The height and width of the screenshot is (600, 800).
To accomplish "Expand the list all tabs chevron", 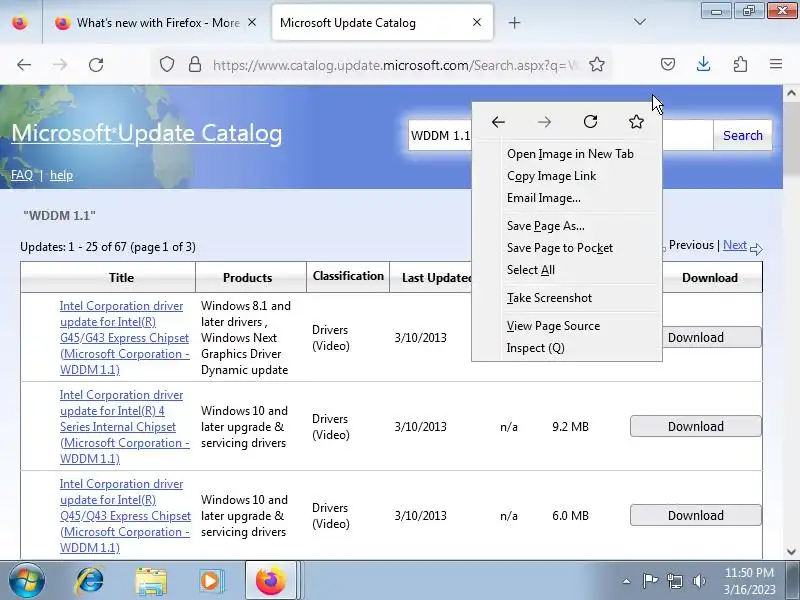I will (x=640, y=22).
